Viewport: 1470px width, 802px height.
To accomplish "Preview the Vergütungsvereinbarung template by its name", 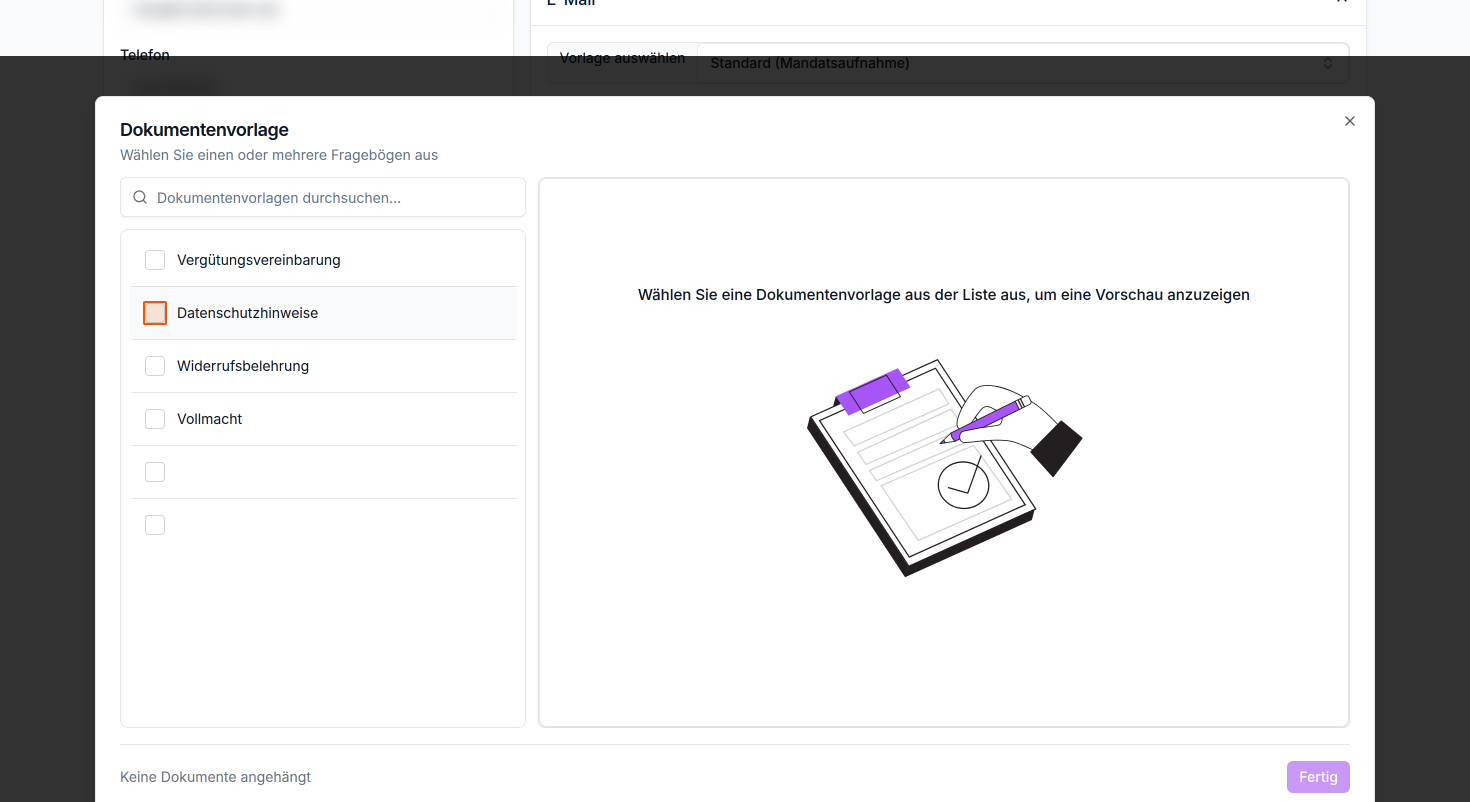I will click(259, 260).
